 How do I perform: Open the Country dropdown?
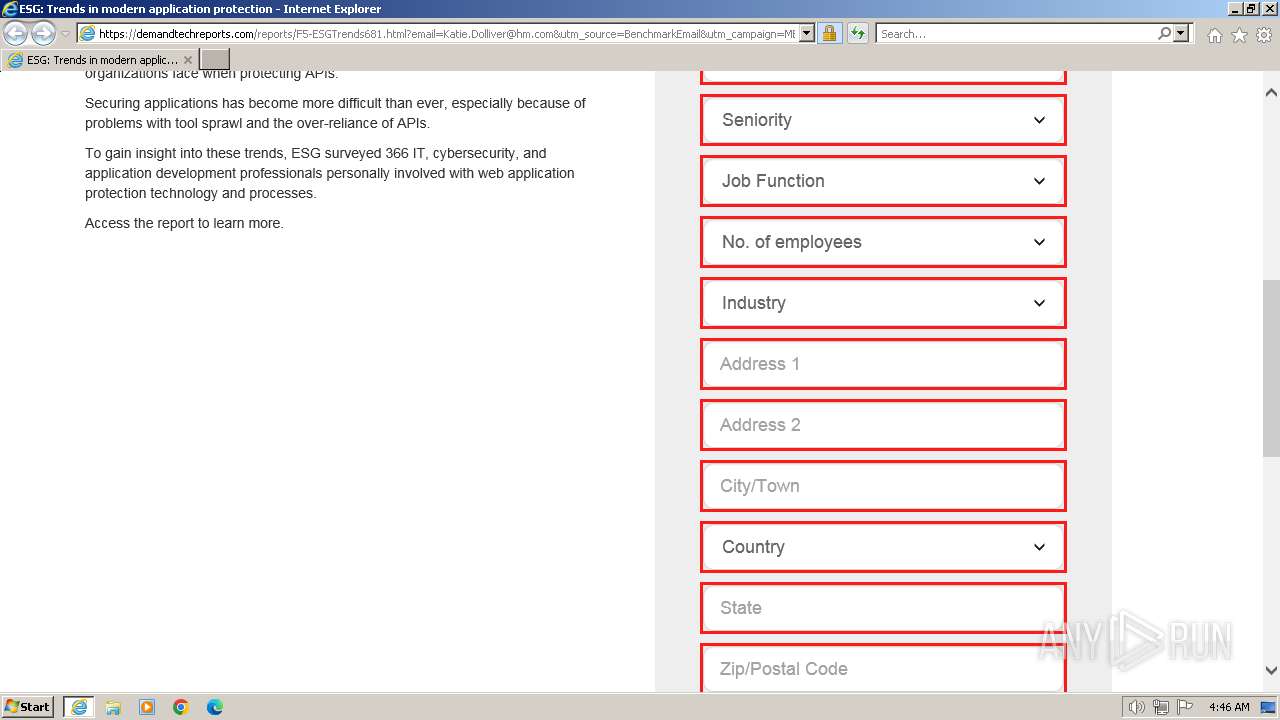[x=883, y=547]
